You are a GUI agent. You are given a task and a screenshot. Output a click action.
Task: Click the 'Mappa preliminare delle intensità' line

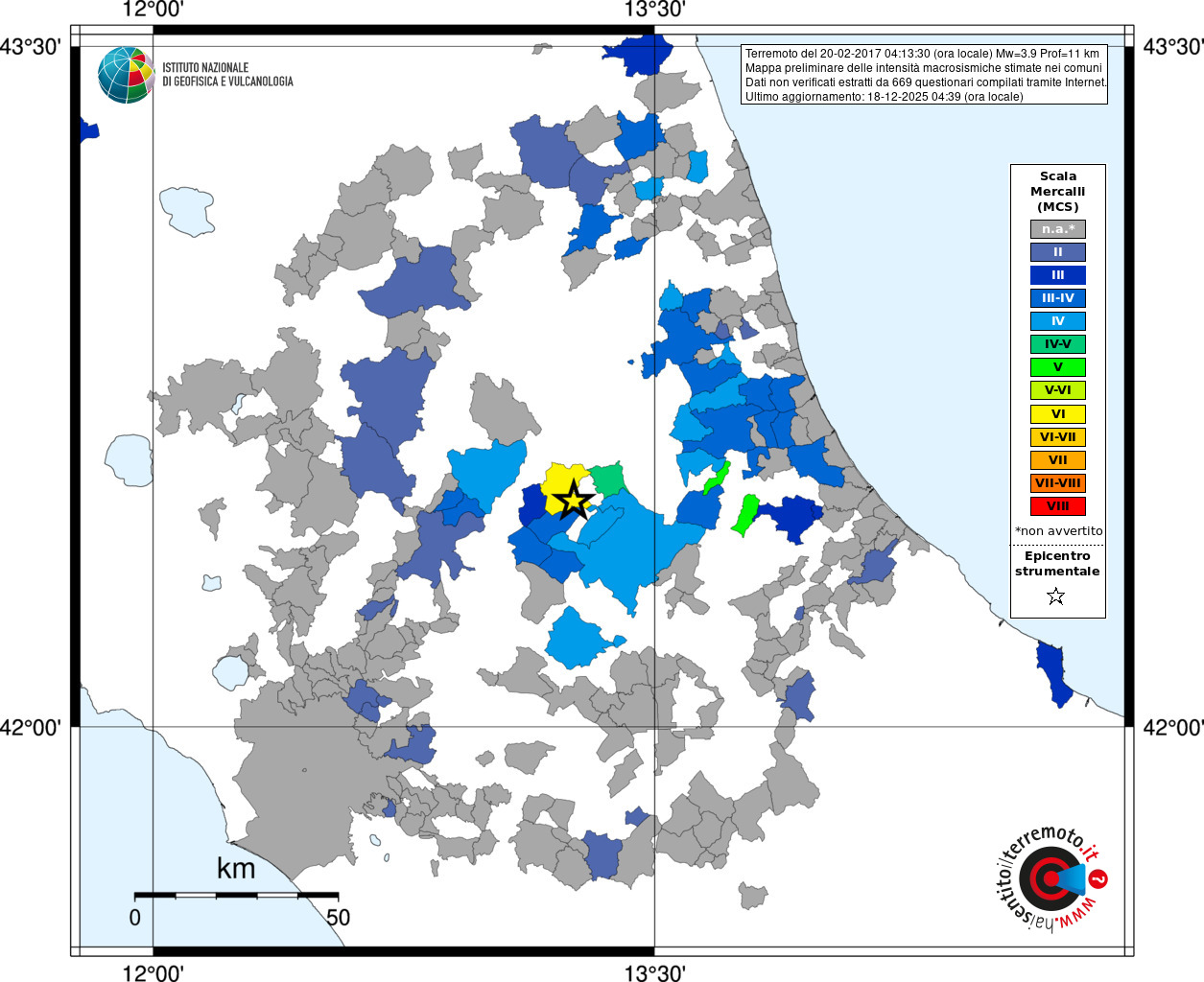pos(924,68)
